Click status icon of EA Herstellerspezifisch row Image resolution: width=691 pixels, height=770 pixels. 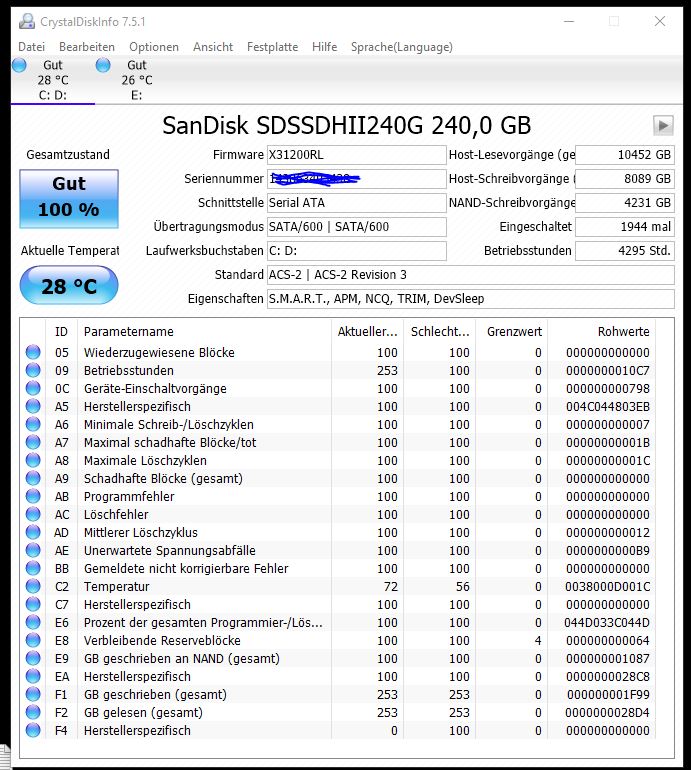pyautogui.click(x=33, y=676)
